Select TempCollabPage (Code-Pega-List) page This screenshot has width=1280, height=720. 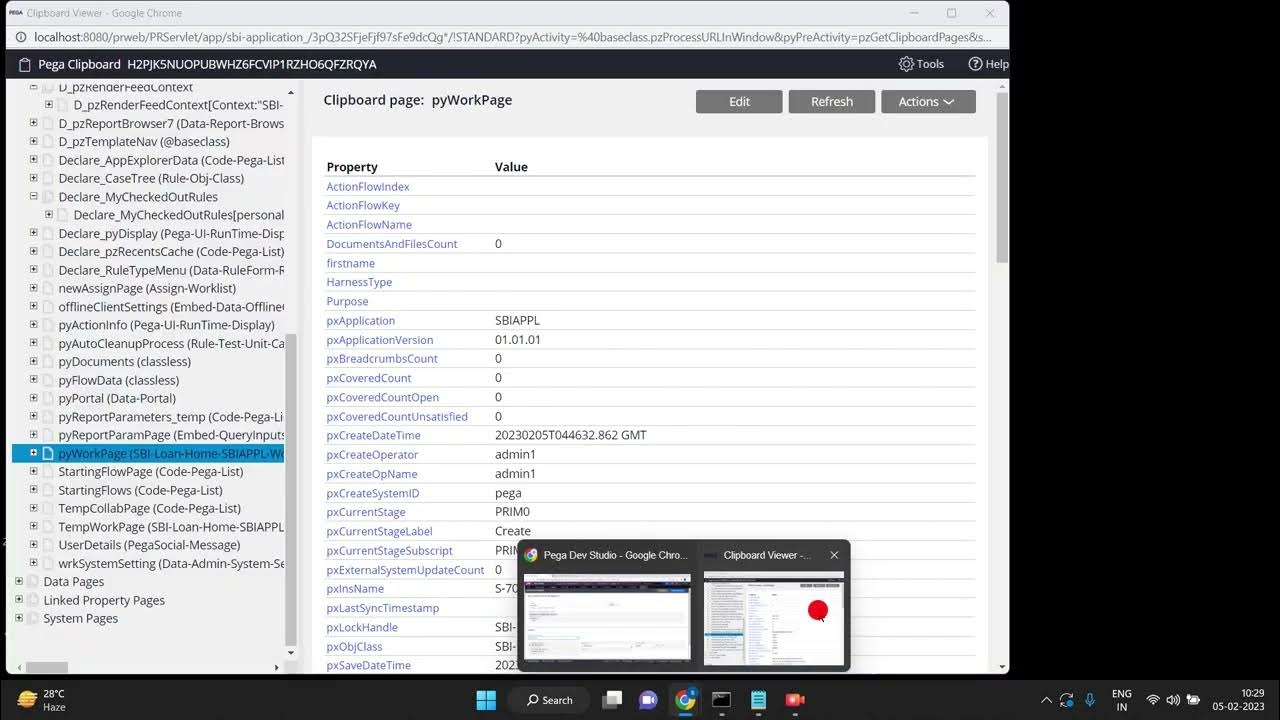coord(149,508)
